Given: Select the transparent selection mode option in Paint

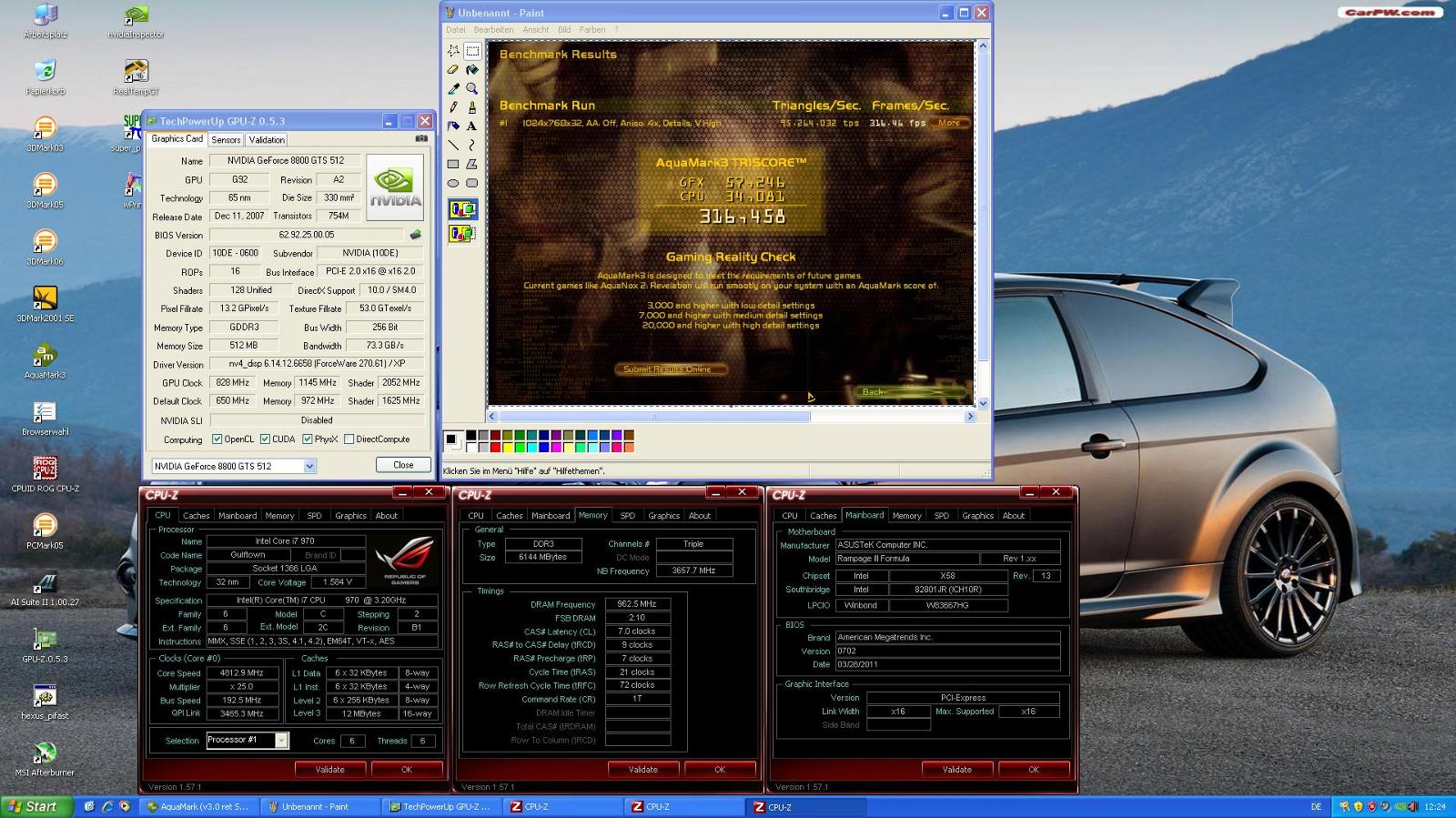Looking at the screenshot, I should 462,234.
